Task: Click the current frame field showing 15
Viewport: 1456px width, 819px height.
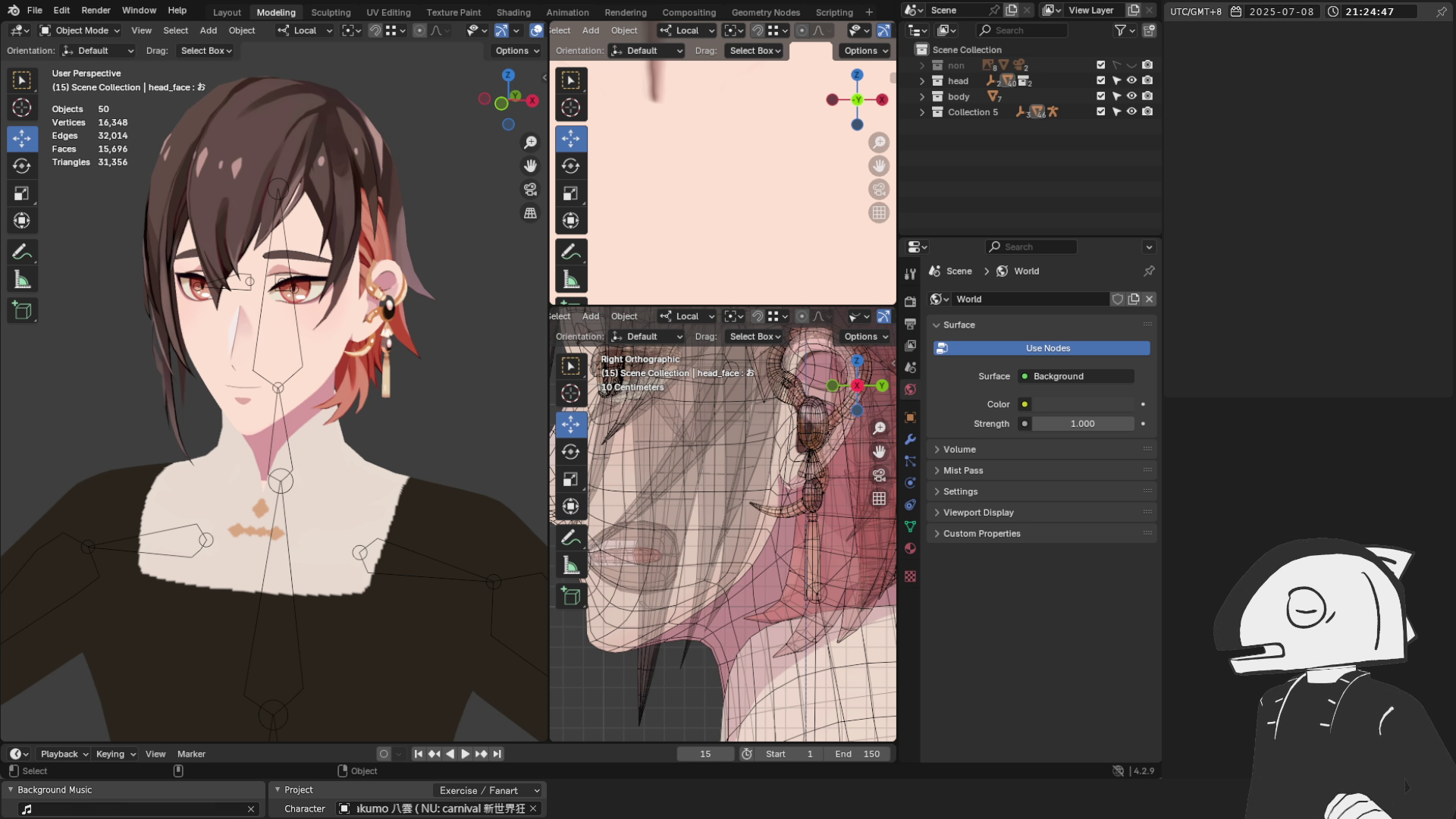Action: [x=705, y=754]
